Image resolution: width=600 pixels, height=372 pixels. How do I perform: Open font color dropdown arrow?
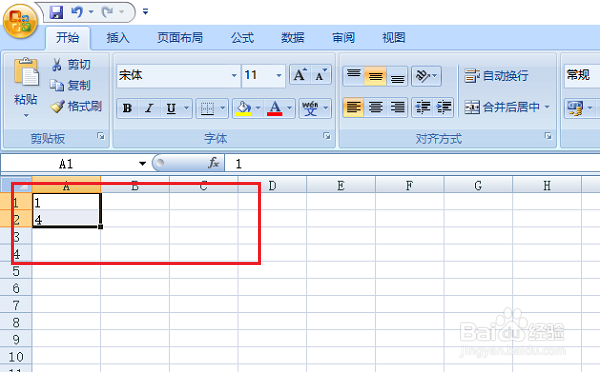coord(290,108)
